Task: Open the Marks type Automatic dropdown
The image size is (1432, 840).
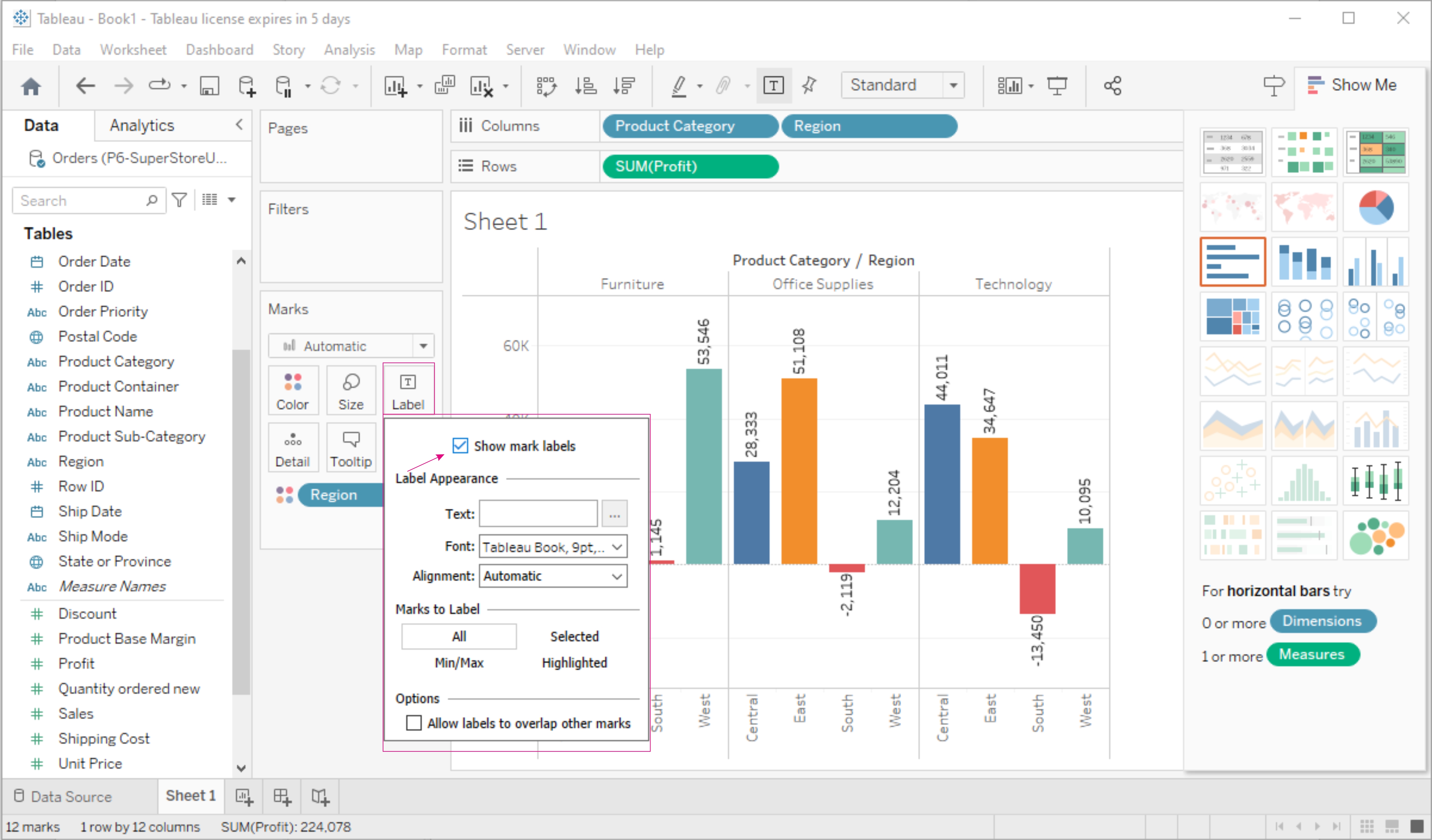Action: [x=351, y=345]
